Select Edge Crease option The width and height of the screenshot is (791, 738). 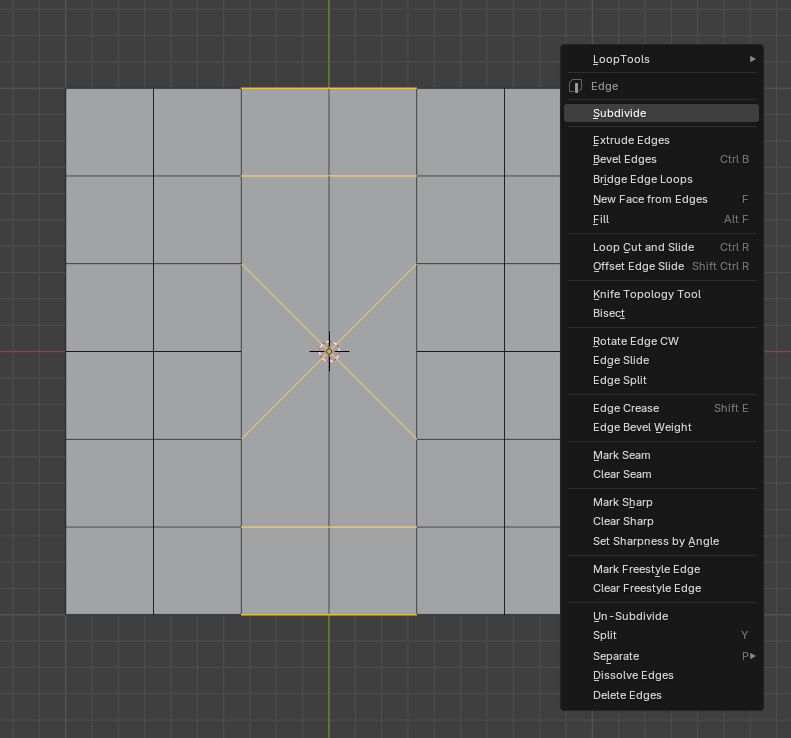click(661, 408)
